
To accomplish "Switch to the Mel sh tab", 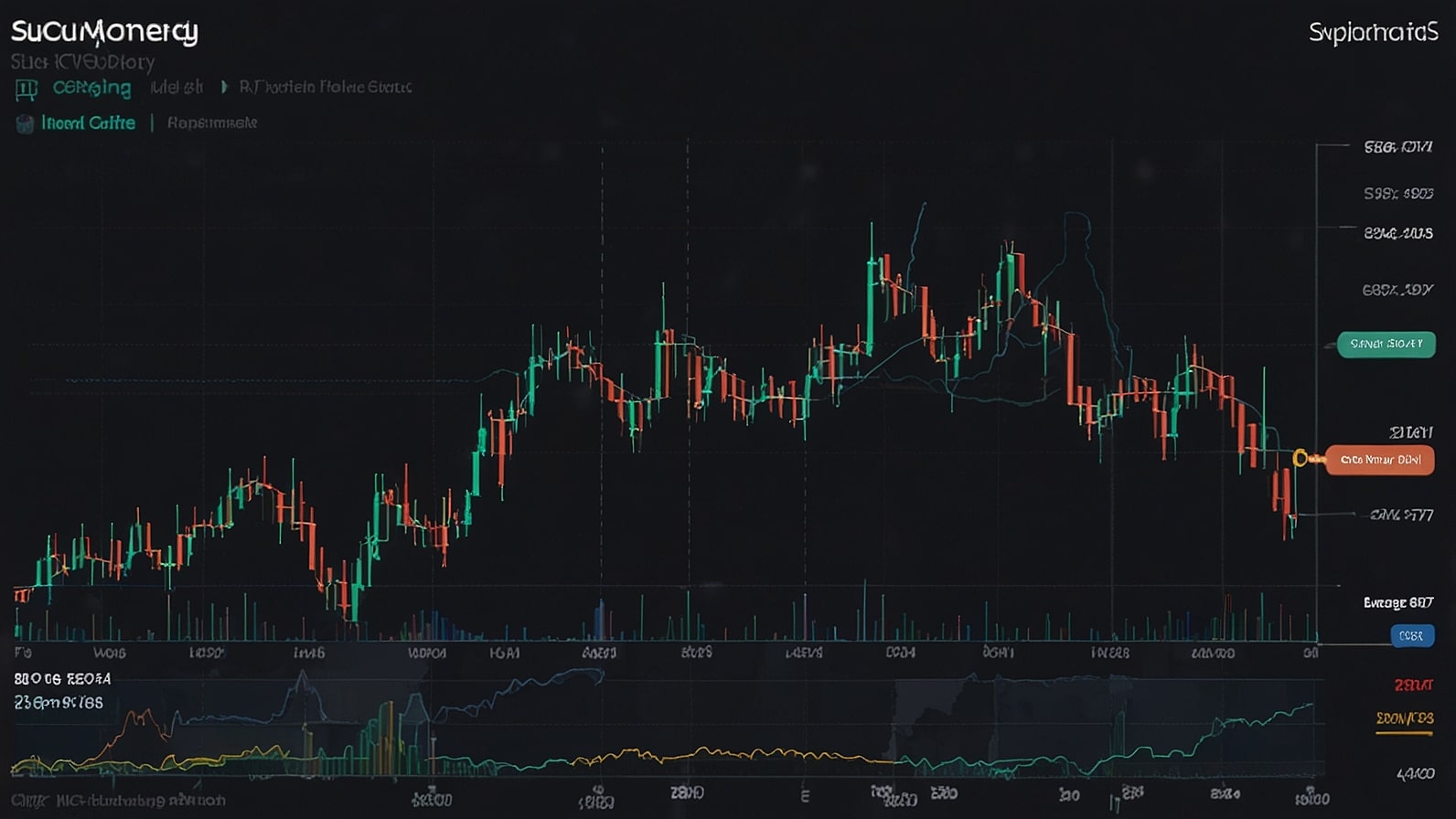I will click(177, 87).
